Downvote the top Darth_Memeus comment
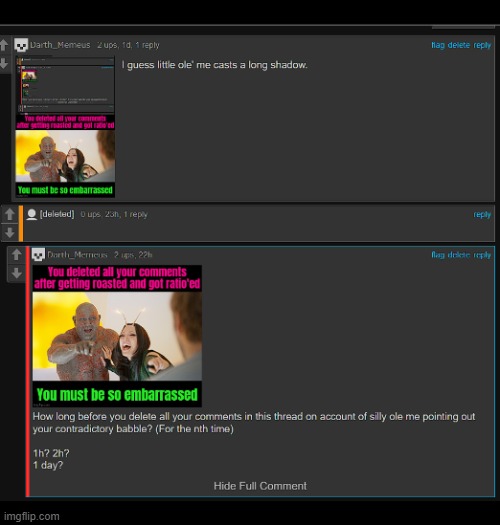Image resolution: width=500 pixels, height=525 pixels. (x=4, y=63)
